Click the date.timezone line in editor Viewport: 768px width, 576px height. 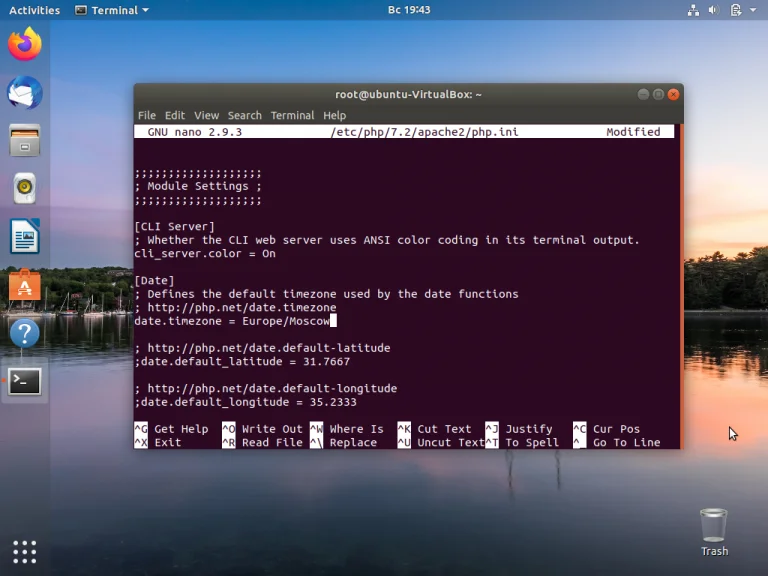tap(235, 321)
